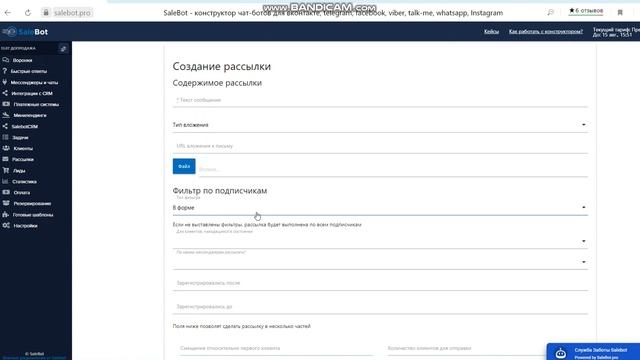Focus the Зарегистрировались после field
640x360 pixels.
380,283
